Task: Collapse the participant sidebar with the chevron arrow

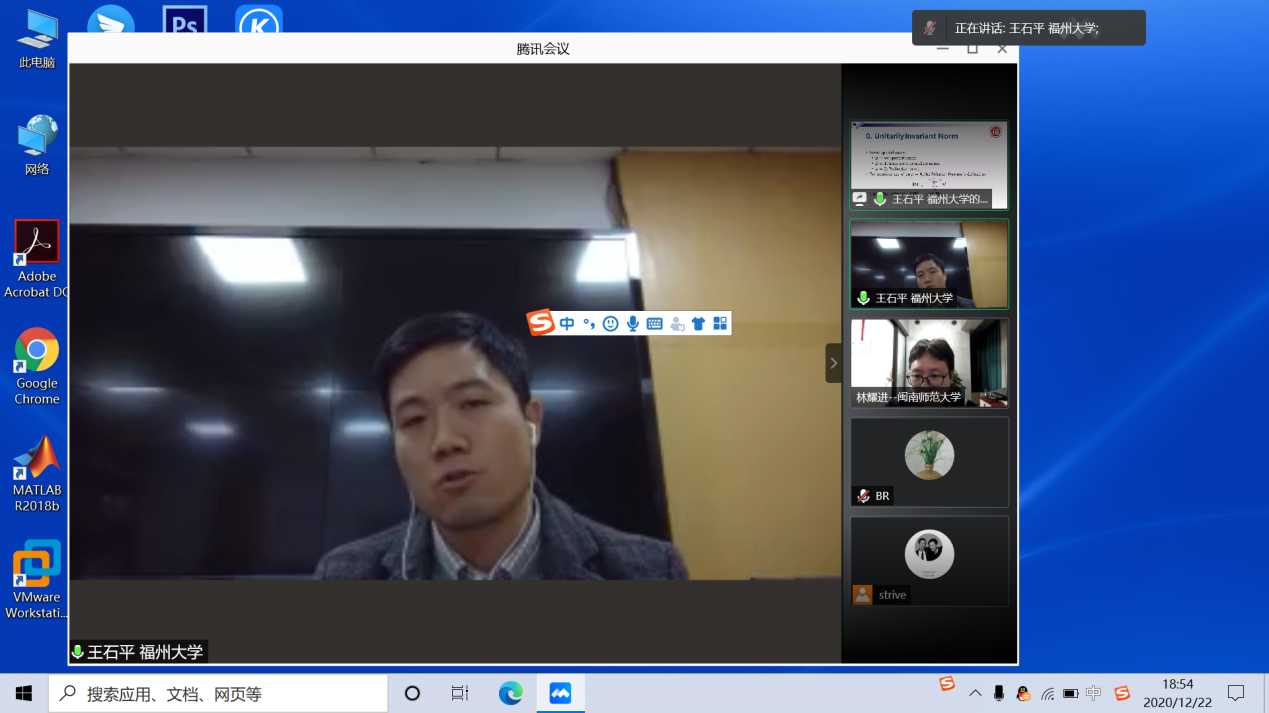Action: pyautogui.click(x=833, y=363)
